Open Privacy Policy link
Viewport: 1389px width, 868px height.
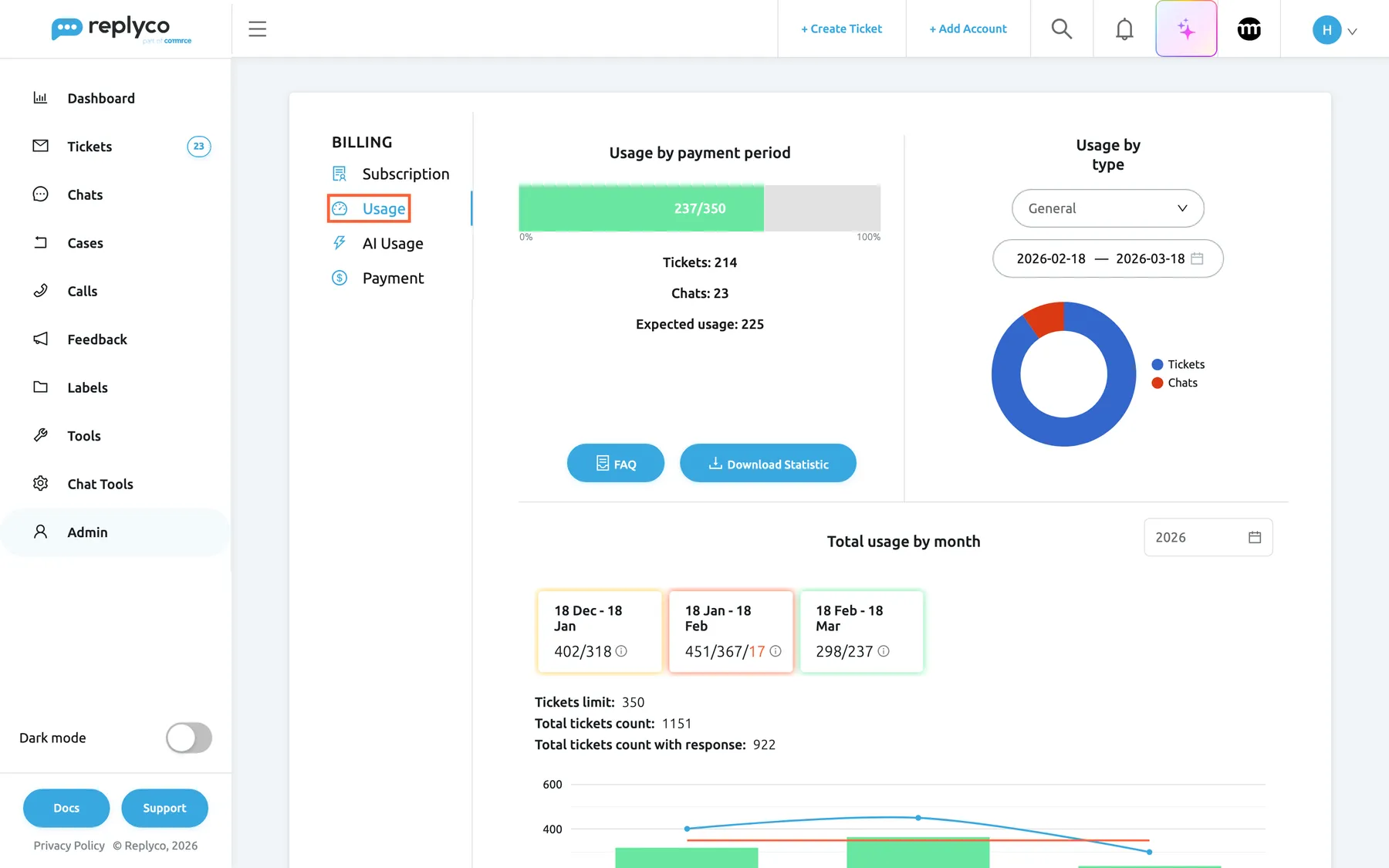pyautogui.click(x=69, y=846)
